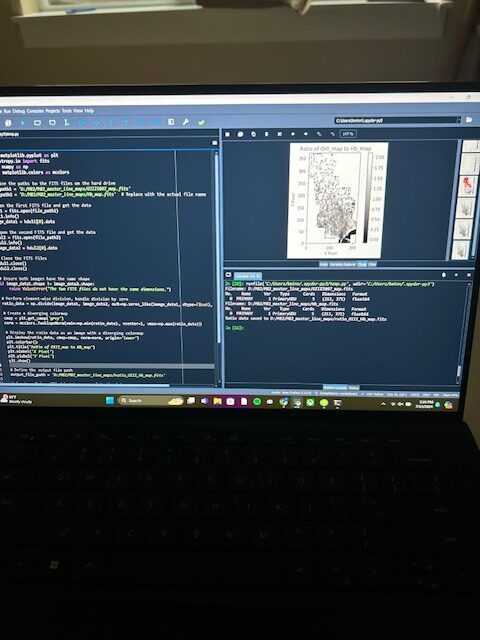This screenshot has width=480, height=640.
Task: Open the console pane options hamburger menu
Action: tap(469, 275)
